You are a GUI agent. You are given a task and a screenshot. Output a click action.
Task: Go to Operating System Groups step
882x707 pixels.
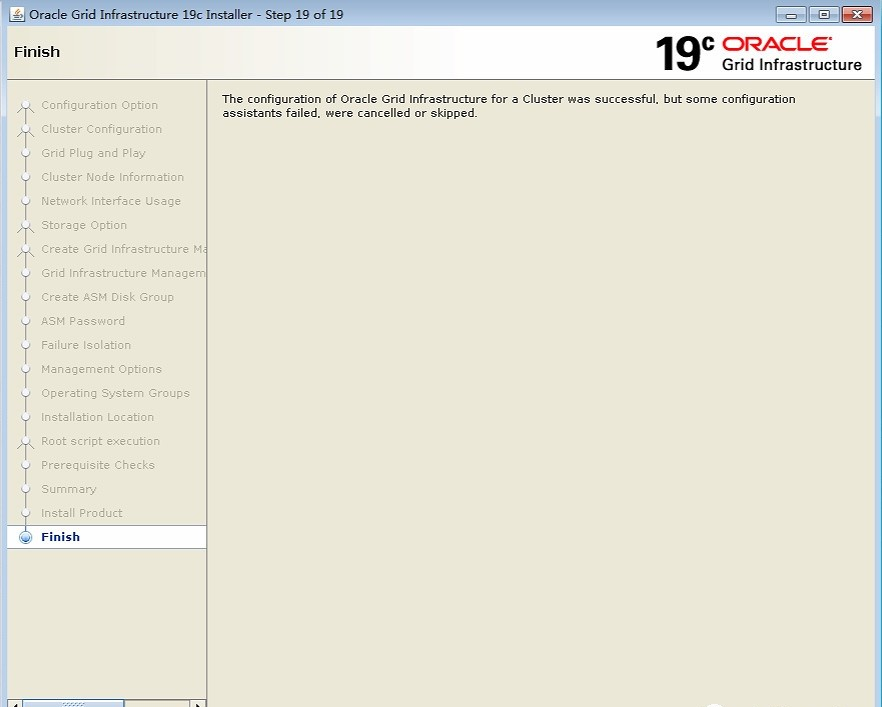115,393
